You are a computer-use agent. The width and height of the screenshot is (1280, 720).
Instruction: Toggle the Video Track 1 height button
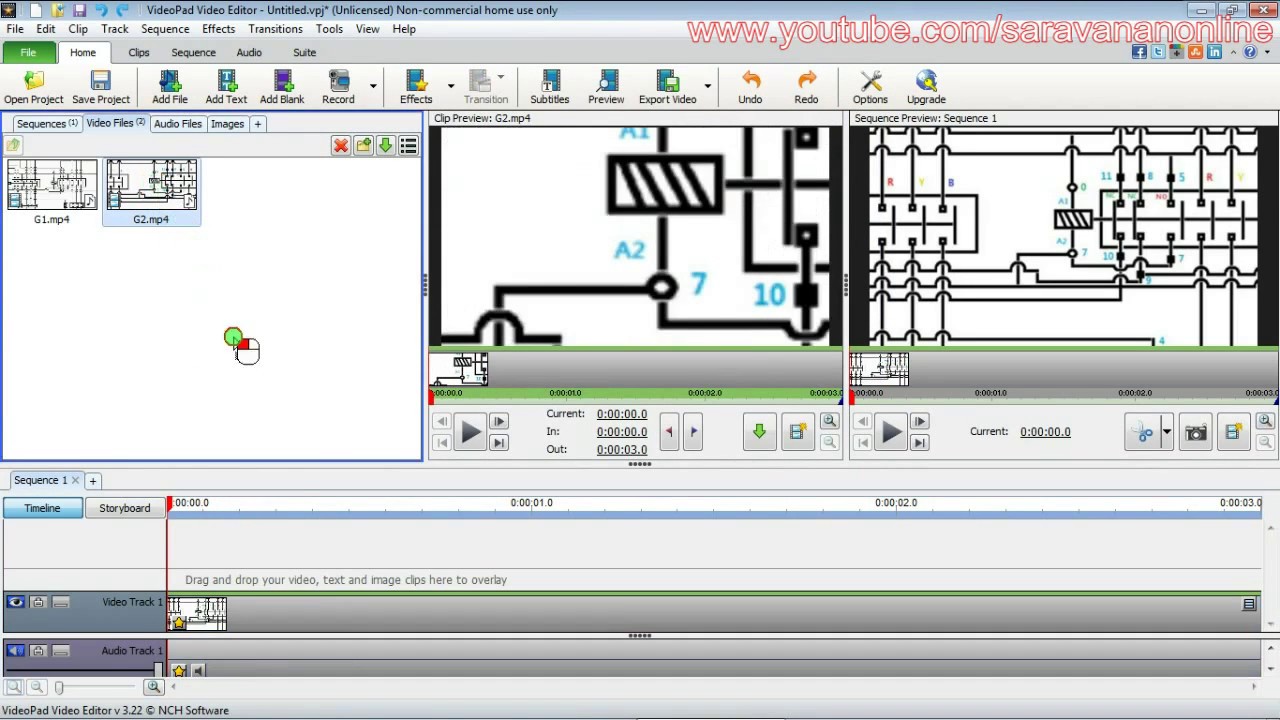click(x=60, y=602)
